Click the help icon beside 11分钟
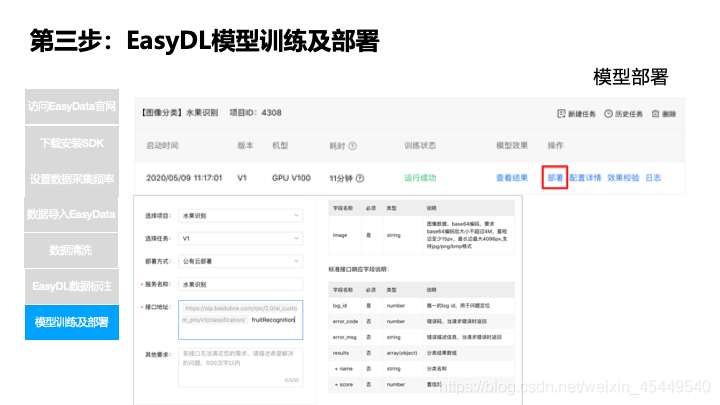Viewport: 720px width, 405px height. [x=360, y=178]
